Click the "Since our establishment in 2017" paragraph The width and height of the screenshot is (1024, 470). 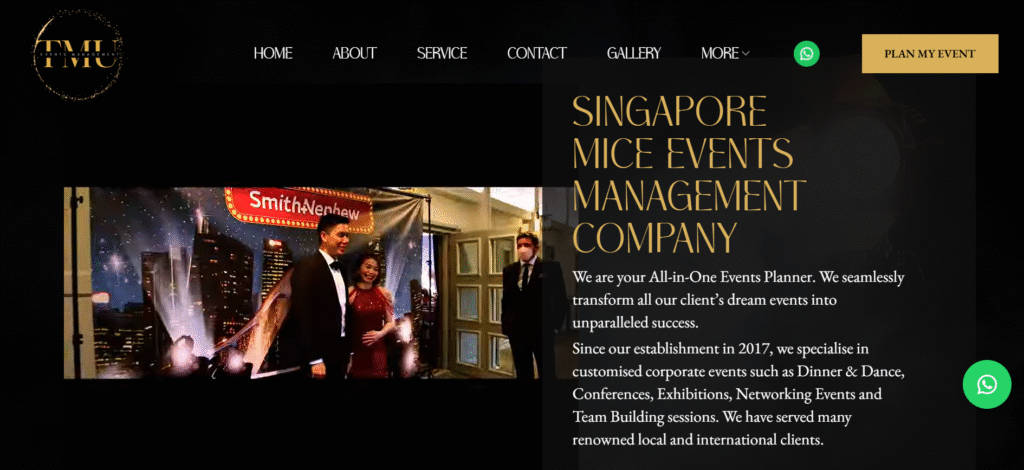tap(739, 394)
